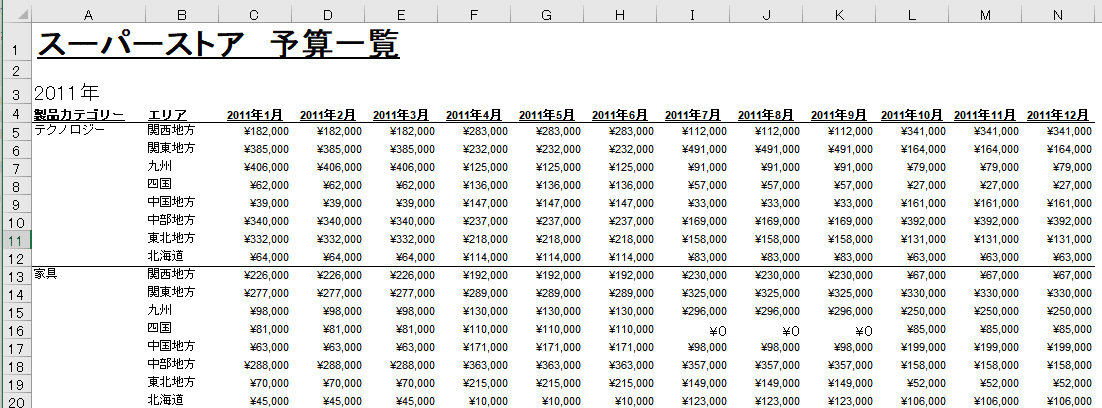Select column N header
Viewport: 1102px width, 408px height.
point(1058,15)
